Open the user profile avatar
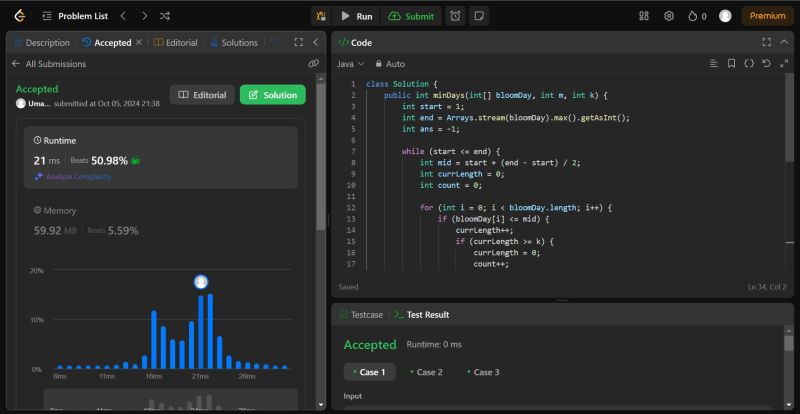The width and height of the screenshot is (800, 414). point(725,16)
